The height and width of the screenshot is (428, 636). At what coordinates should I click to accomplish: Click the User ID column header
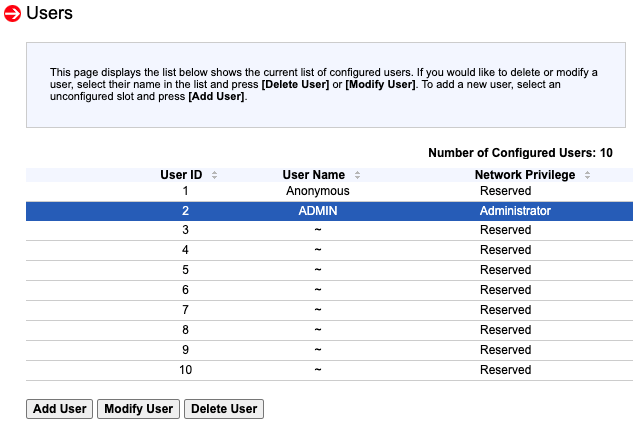(x=181, y=175)
